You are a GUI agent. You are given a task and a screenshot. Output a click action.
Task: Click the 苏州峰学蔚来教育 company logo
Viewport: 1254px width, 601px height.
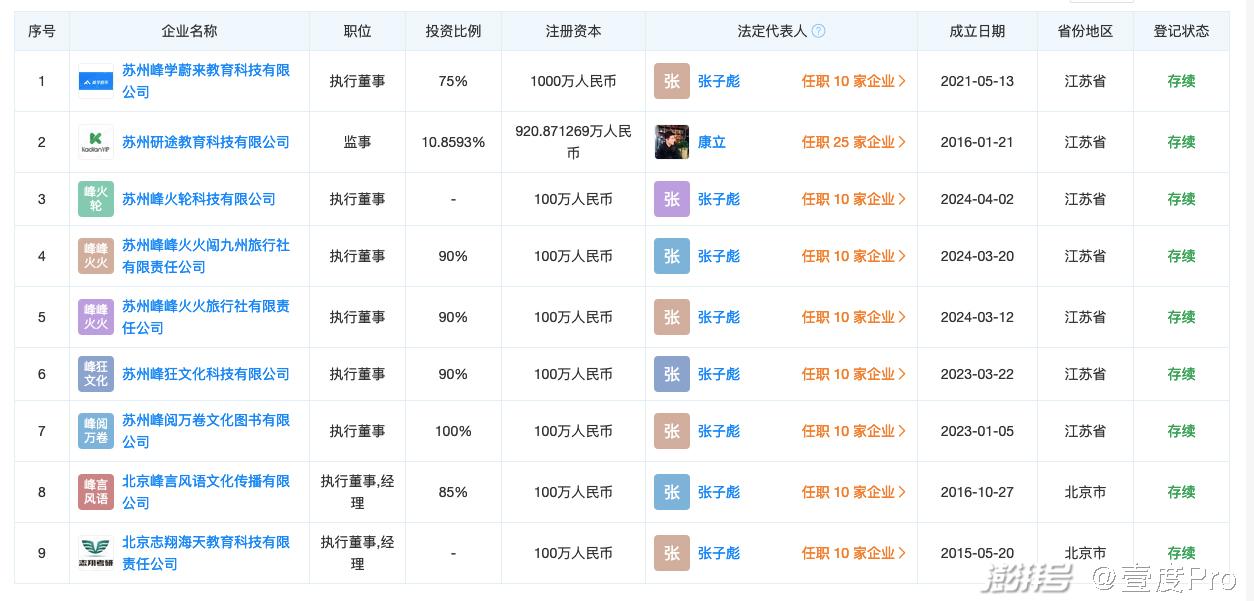coord(96,81)
